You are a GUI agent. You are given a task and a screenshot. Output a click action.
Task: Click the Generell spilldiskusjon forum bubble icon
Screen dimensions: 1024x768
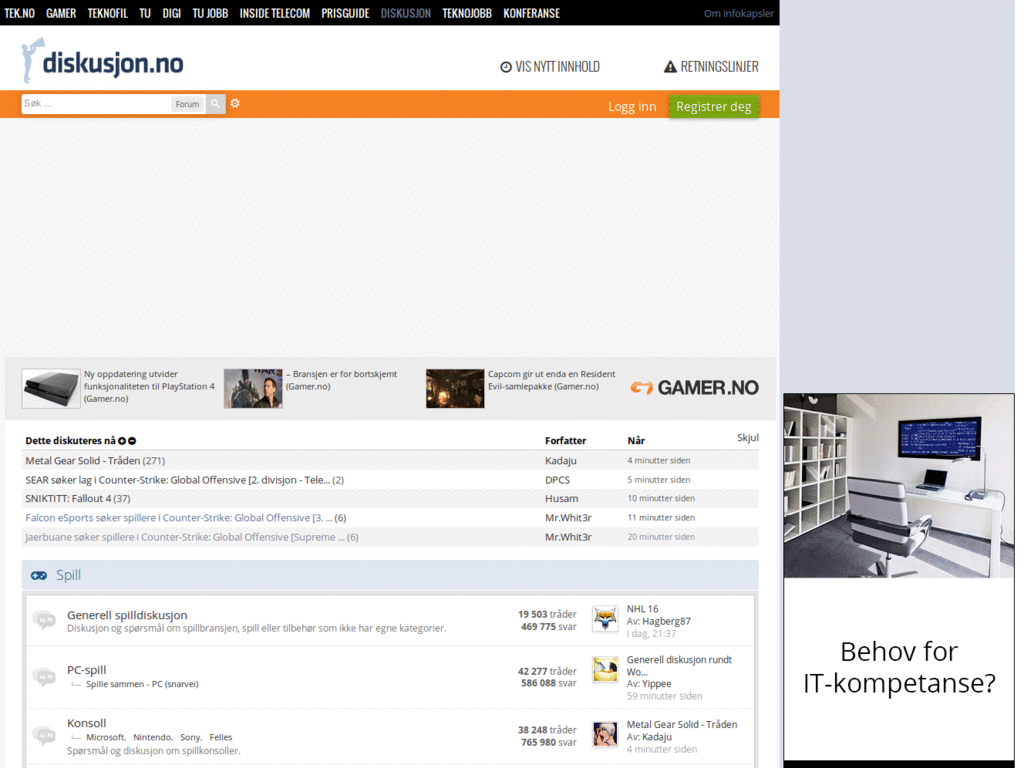[43, 620]
